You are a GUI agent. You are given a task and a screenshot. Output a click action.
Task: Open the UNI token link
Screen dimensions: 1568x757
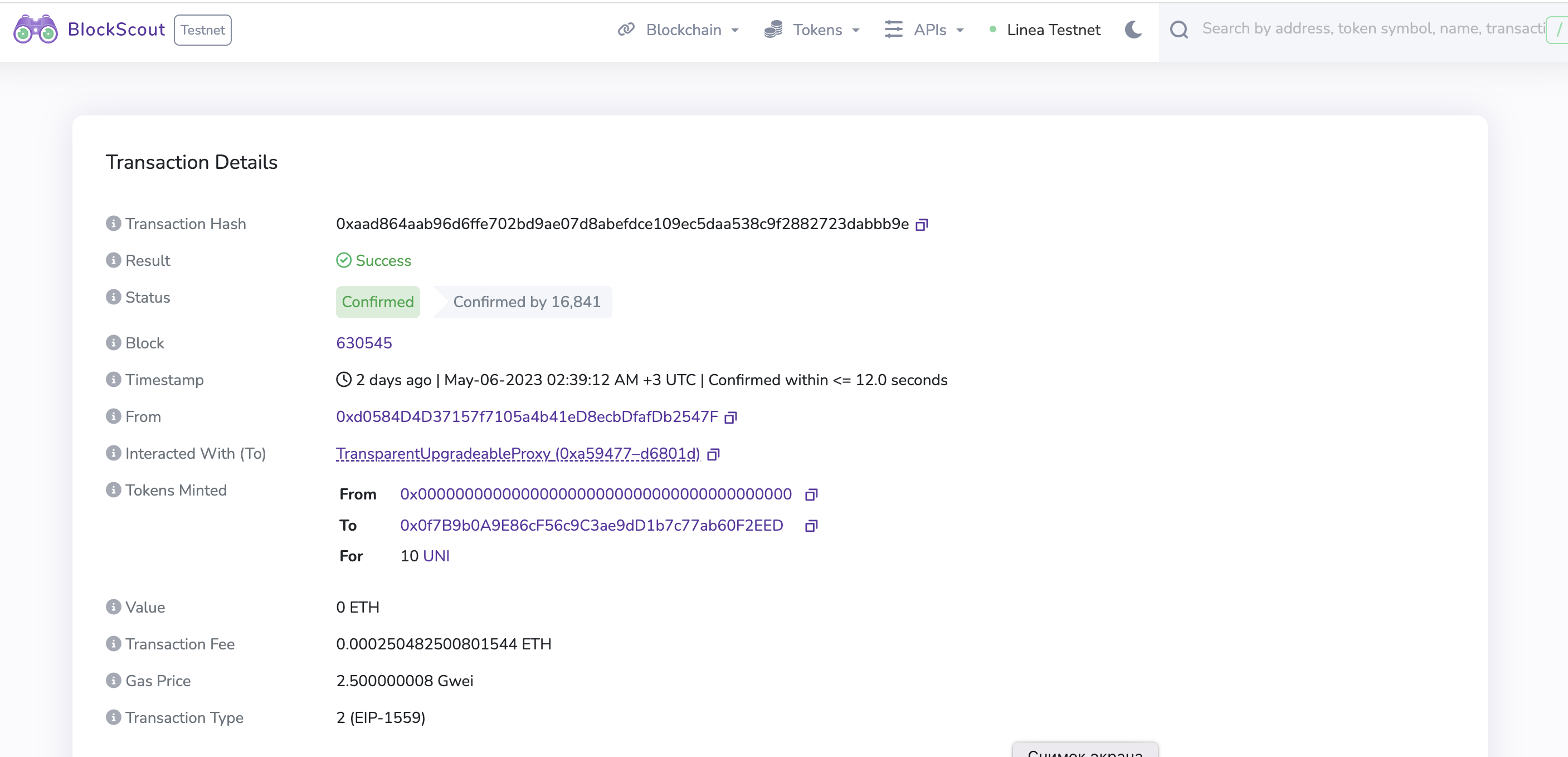click(436, 556)
